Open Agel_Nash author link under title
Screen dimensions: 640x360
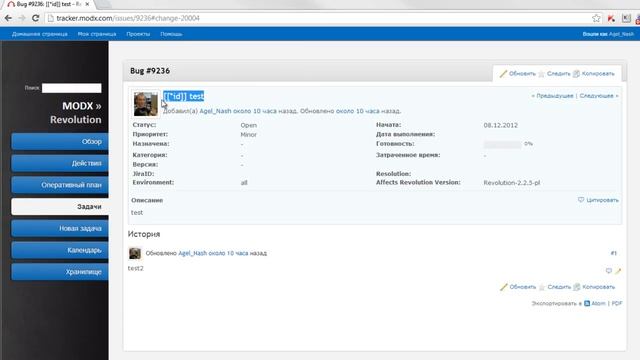tap(215, 111)
